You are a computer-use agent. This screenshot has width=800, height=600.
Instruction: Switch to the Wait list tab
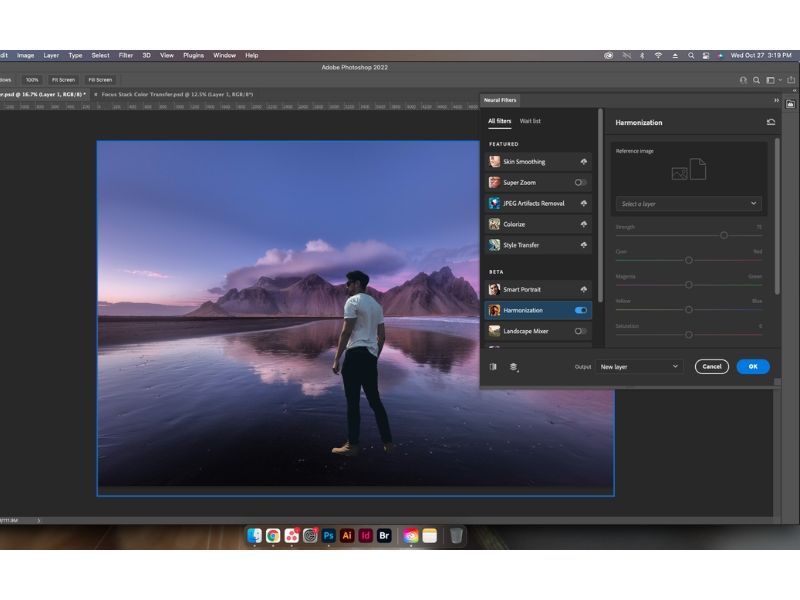[530, 120]
